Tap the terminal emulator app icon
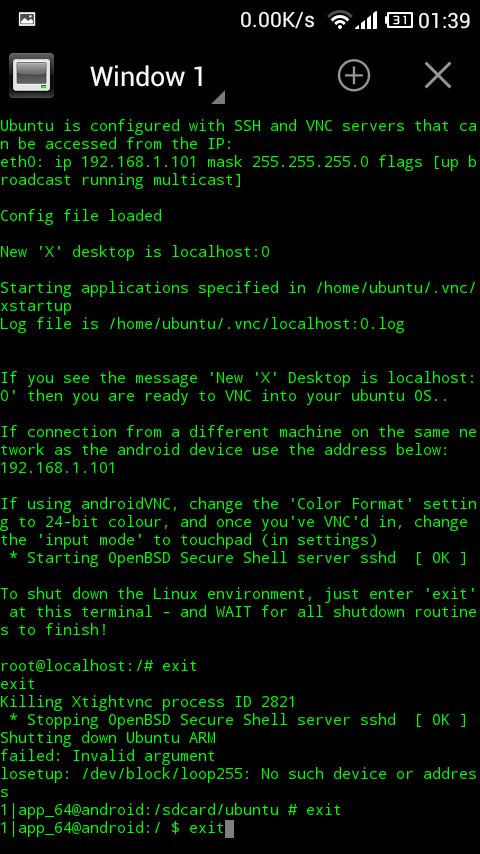The height and width of the screenshot is (854, 480). point(32,75)
